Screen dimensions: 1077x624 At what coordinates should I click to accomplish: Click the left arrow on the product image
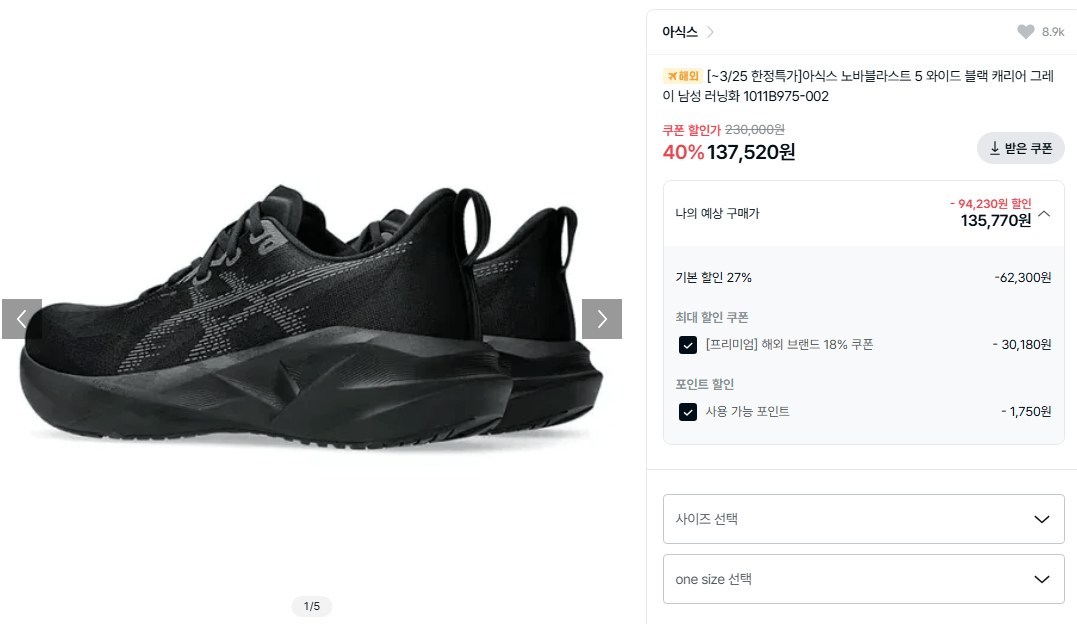(21, 318)
